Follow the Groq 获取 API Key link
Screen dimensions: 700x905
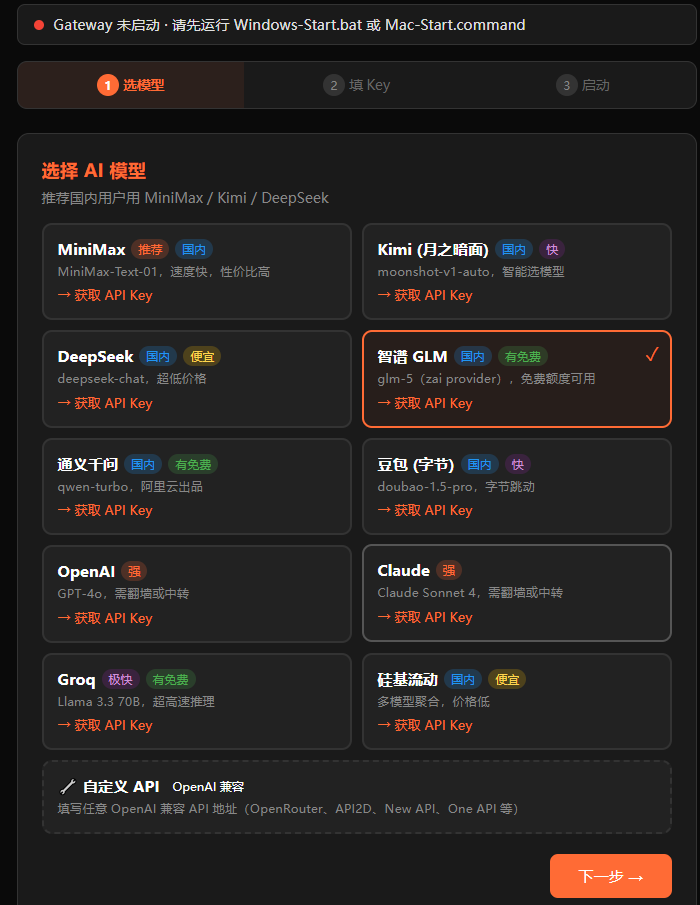click(x=105, y=726)
